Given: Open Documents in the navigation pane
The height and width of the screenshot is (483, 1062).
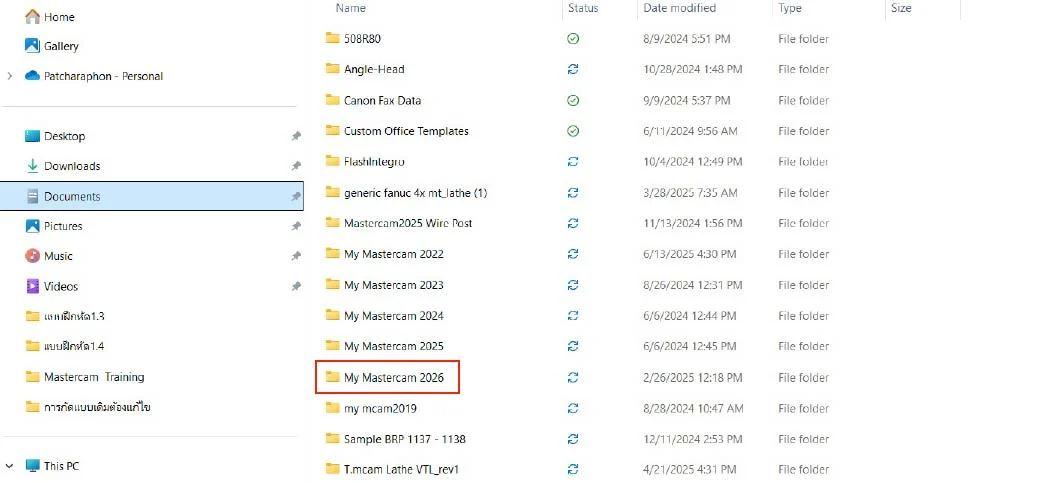Looking at the screenshot, I should pyautogui.click(x=152, y=196).
